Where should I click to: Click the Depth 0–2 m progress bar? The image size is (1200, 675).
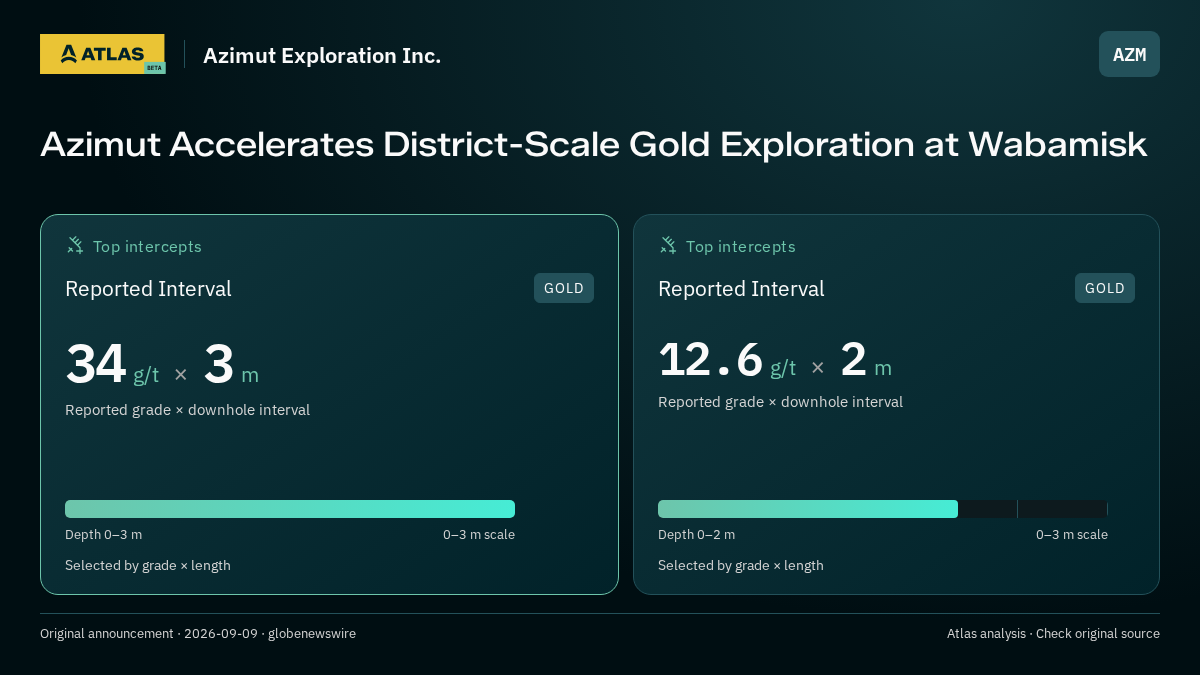pyautogui.click(x=883, y=509)
